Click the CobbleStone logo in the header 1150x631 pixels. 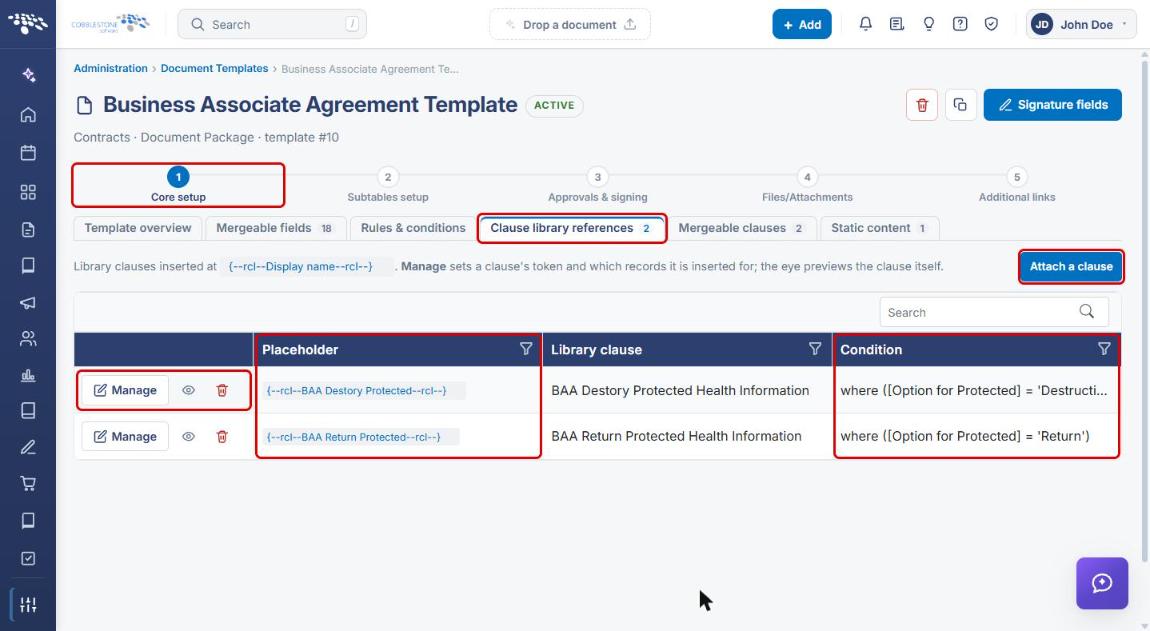pyautogui.click(x=111, y=23)
